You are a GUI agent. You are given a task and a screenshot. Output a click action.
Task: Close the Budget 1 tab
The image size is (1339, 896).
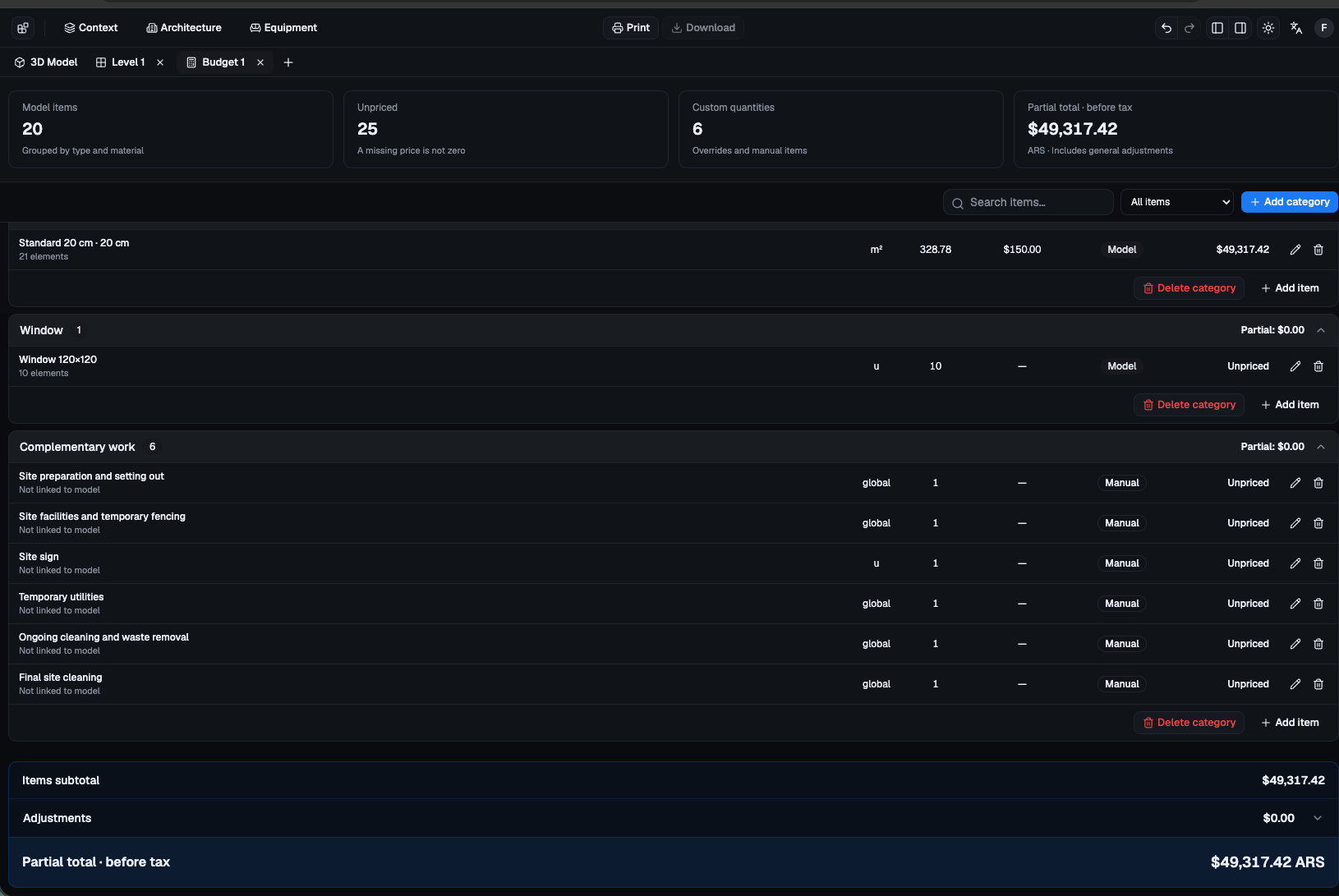click(260, 62)
